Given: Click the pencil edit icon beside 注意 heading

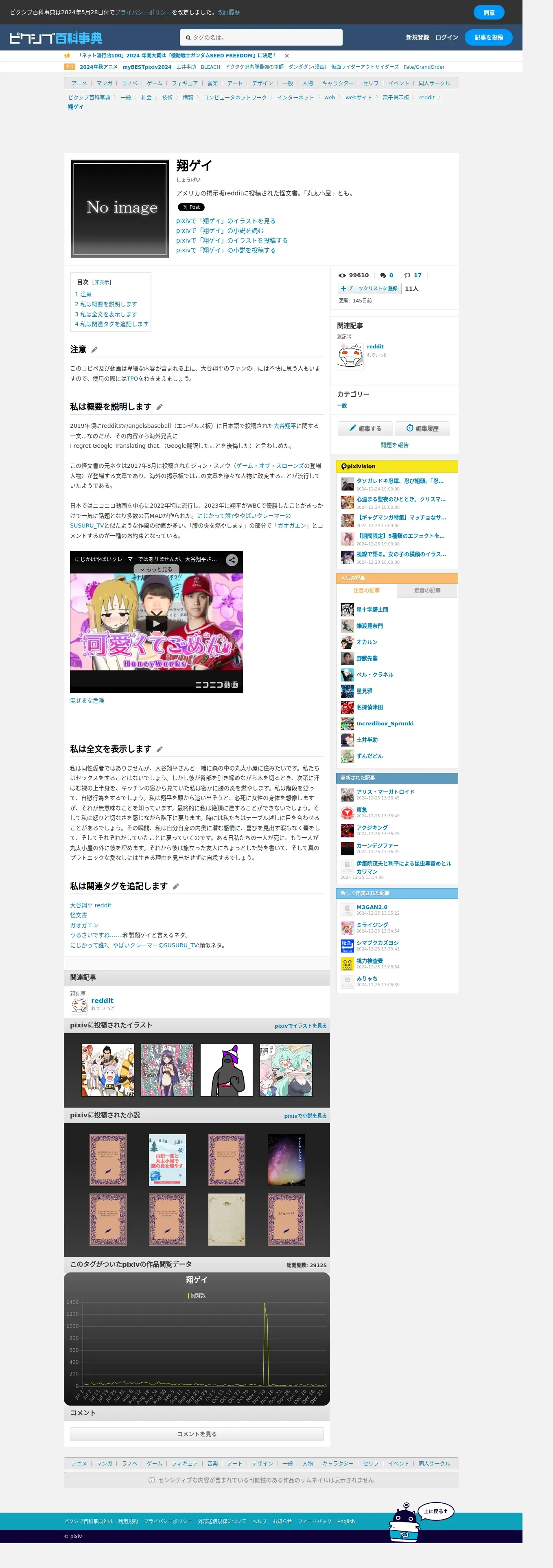Looking at the screenshot, I should (x=94, y=349).
